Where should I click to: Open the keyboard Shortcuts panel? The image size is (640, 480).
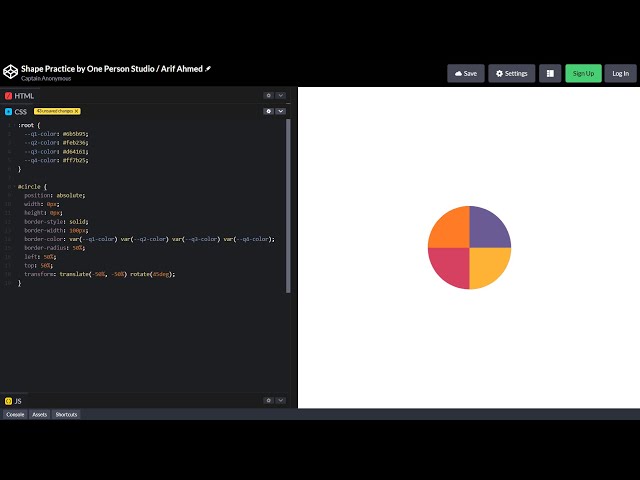pyautogui.click(x=66, y=414)
